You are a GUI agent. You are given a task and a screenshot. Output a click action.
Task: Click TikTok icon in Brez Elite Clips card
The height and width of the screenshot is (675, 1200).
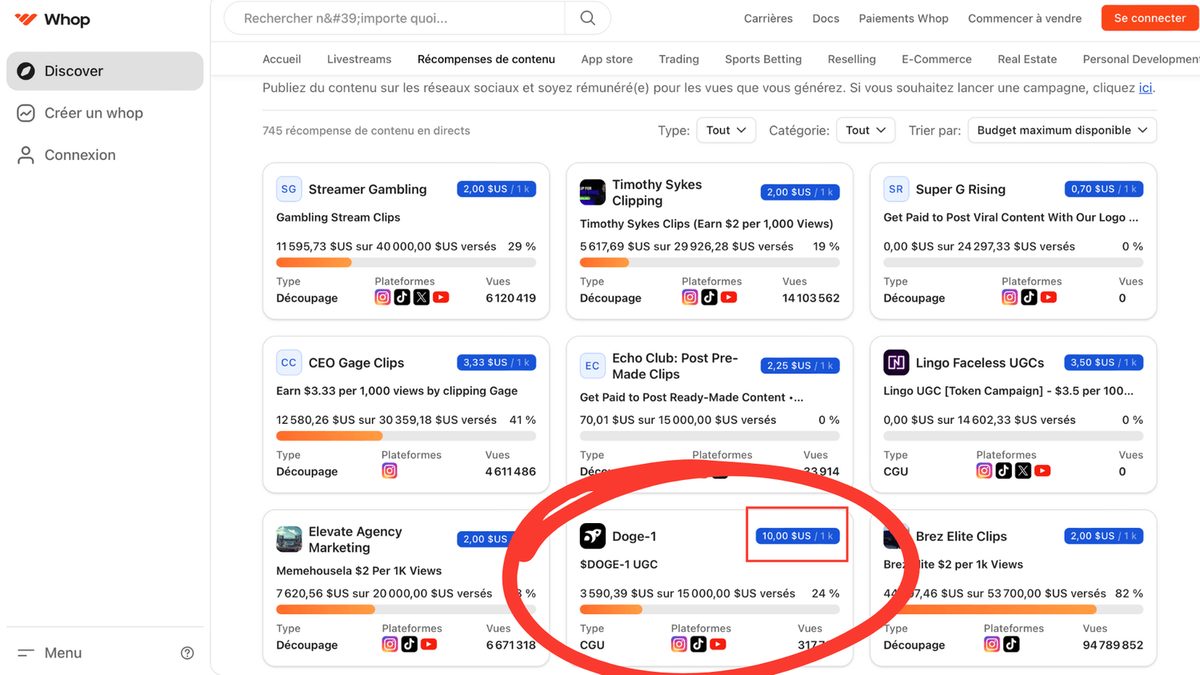tap(1011, 645)
